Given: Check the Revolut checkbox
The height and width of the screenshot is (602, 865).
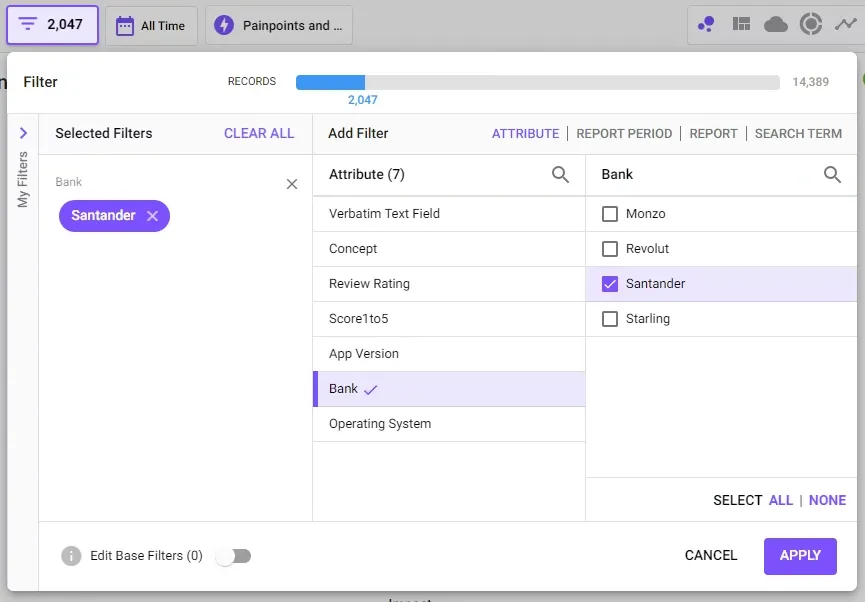Looking at the screenshot, I should [x=610, y=249].
